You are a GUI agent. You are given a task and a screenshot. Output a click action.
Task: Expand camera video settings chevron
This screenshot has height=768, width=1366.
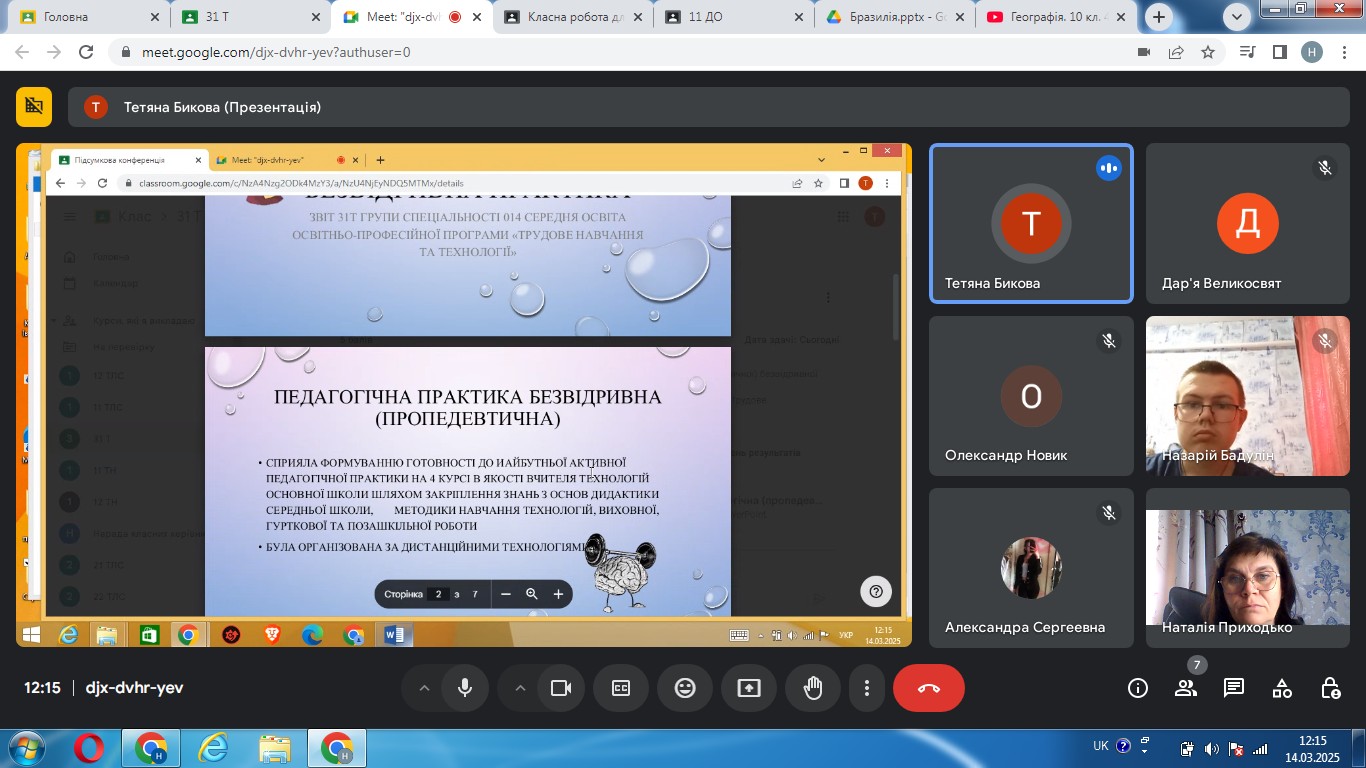(519, 688)
